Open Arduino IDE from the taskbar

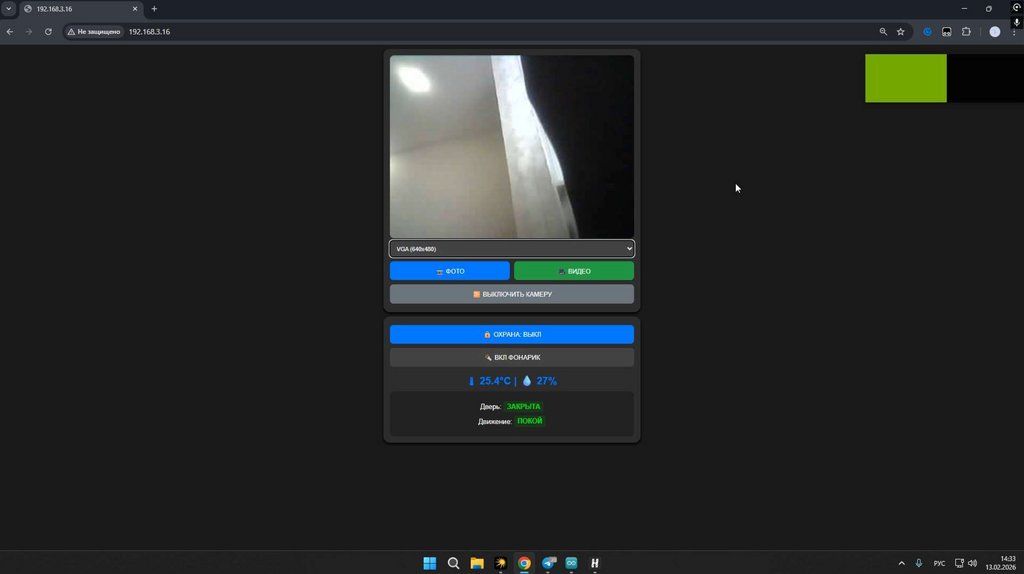click(571, 563)
